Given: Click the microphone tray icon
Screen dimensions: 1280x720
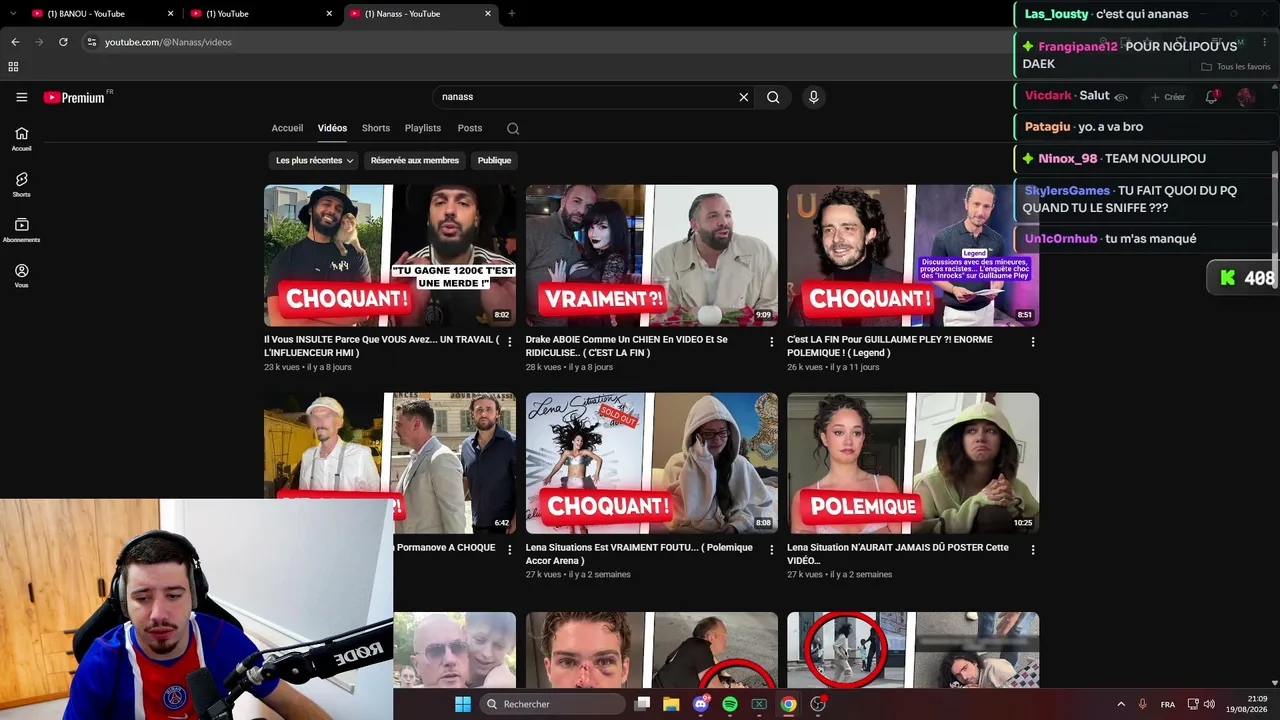Looking at the screenshot, I should (1142, 704).
